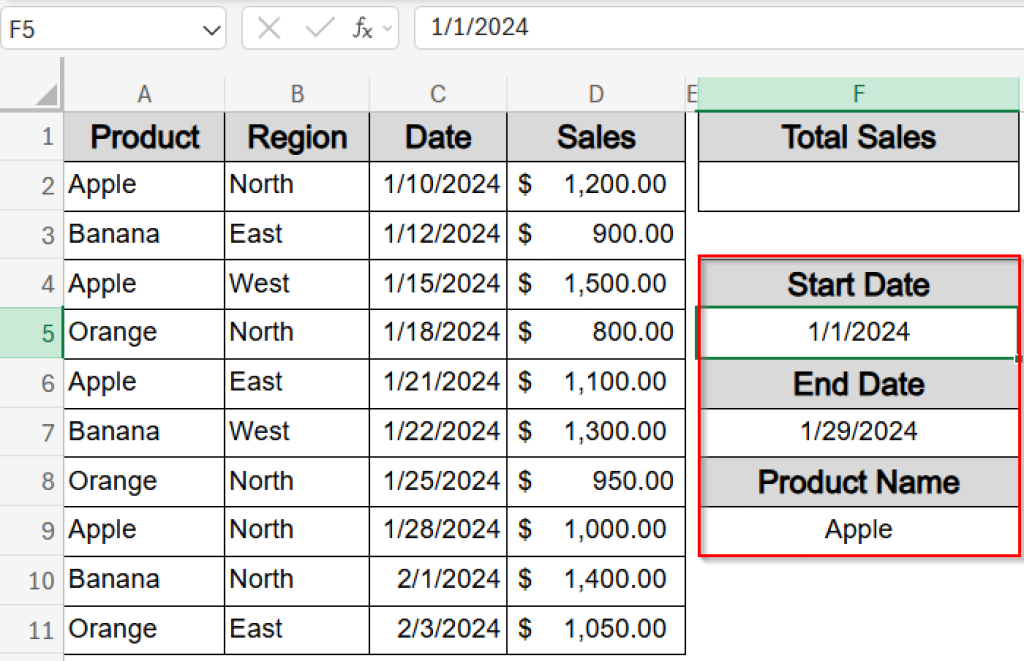
Task: Click the empty cell under Total Sales
Action: pyautogui.click(x=858, y=185)
